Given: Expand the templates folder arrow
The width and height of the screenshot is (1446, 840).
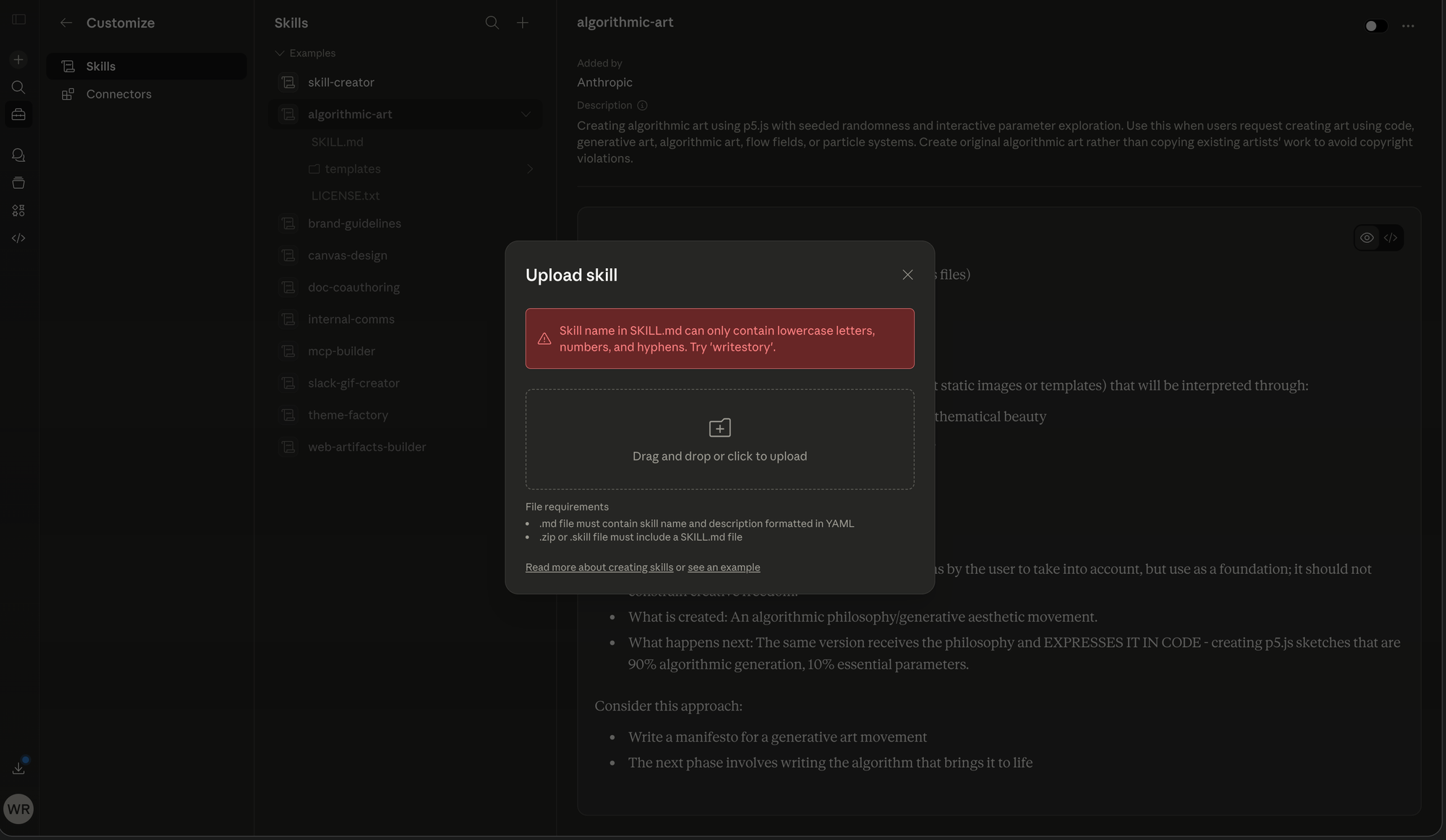Looking at the screenshot, I should coord(529,169).
